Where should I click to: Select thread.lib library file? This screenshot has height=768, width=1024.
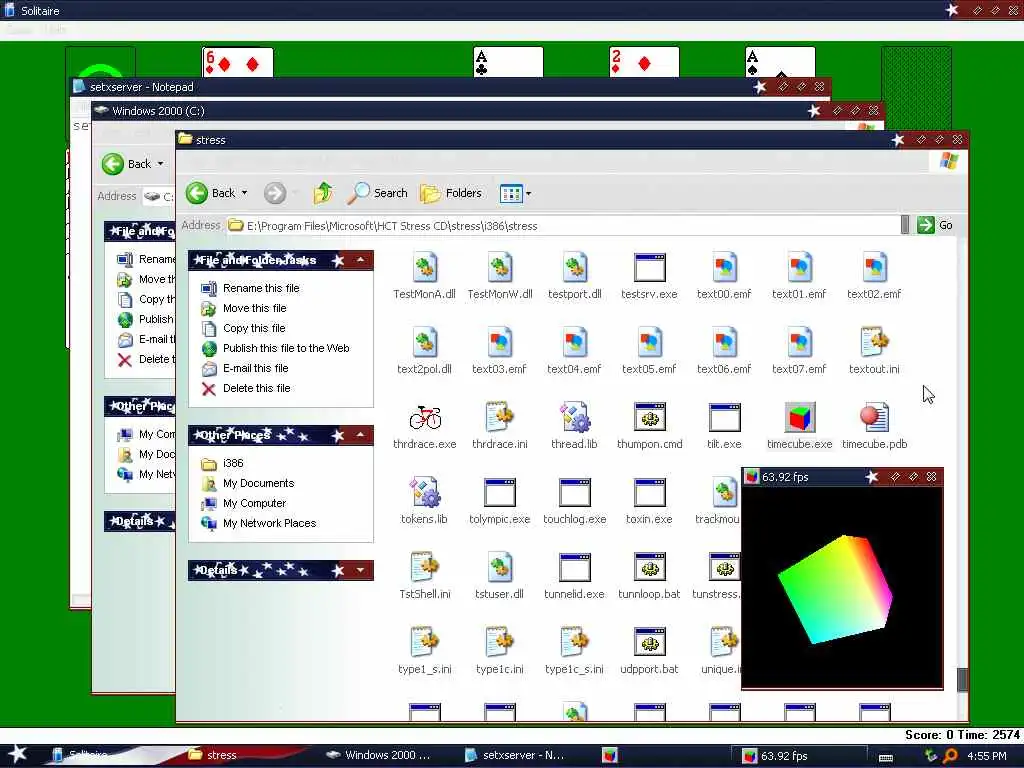575,418
